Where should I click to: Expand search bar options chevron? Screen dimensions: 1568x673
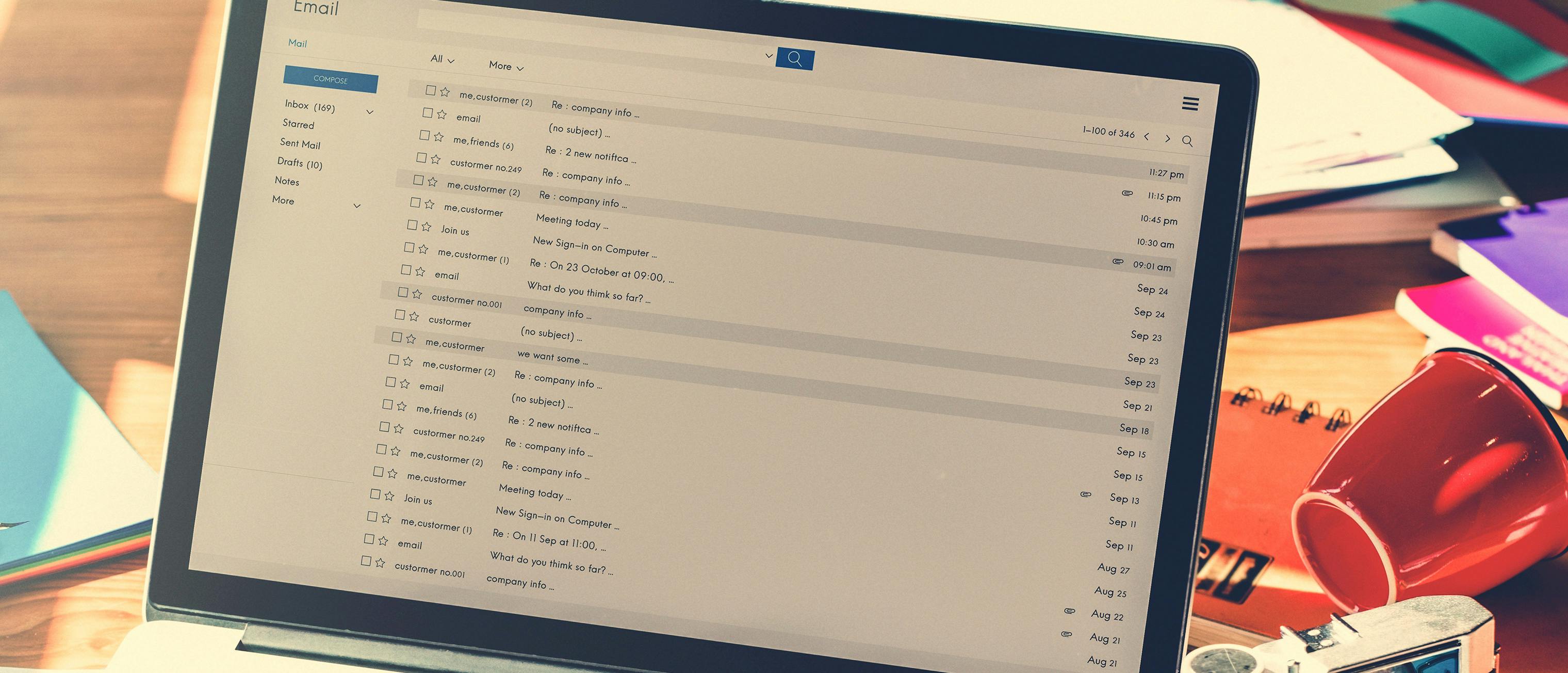769,55
